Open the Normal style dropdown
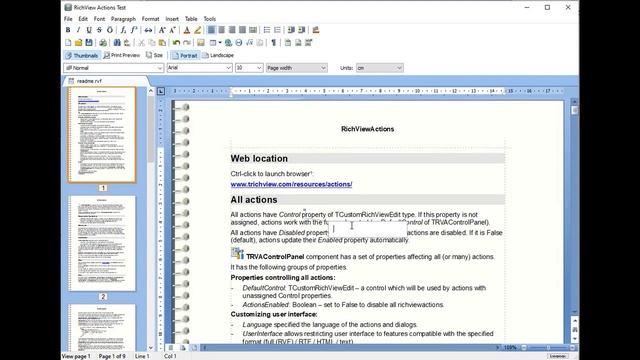This screenshot has height=360, width=640. 160,68
